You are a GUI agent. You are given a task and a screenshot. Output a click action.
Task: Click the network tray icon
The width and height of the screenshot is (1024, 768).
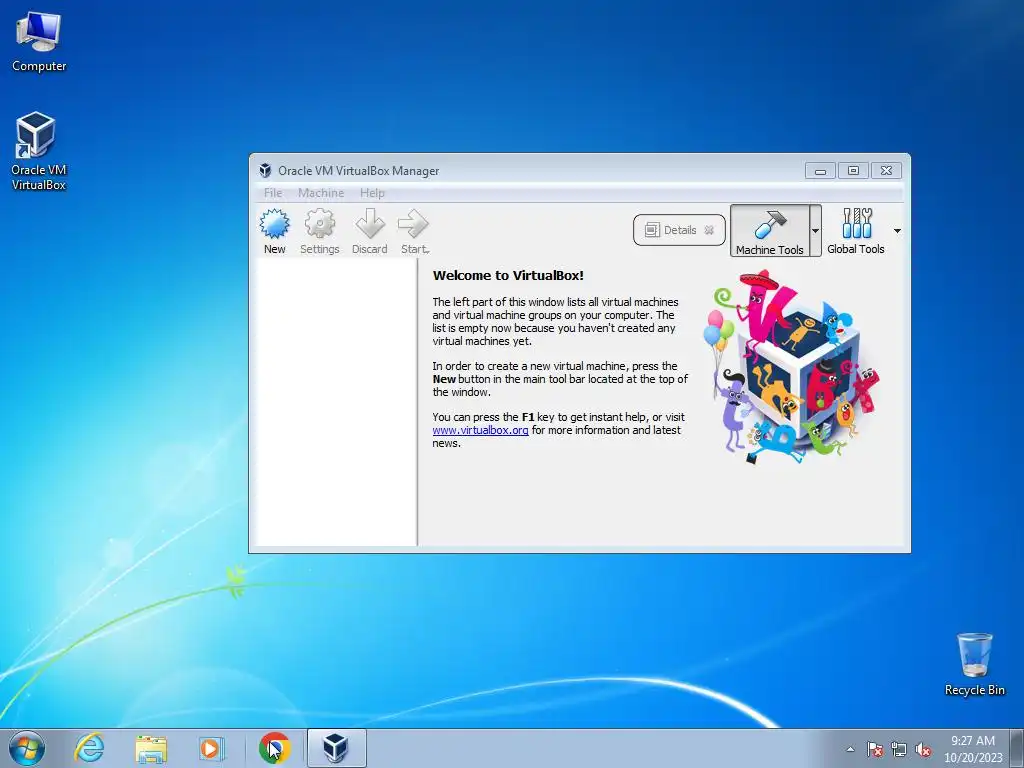899,749
